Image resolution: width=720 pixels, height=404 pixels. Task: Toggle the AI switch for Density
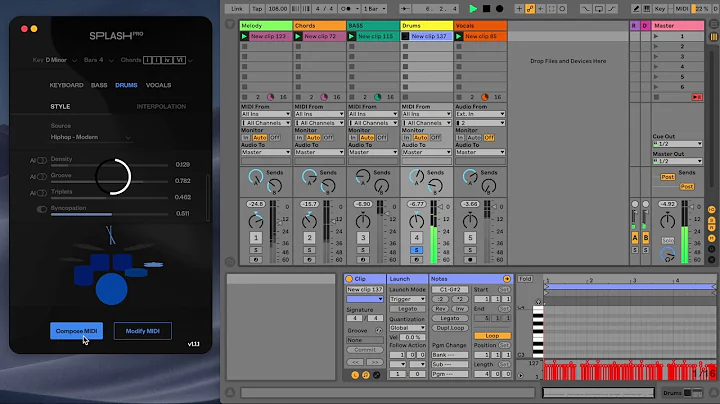click(x=41, y=160)
